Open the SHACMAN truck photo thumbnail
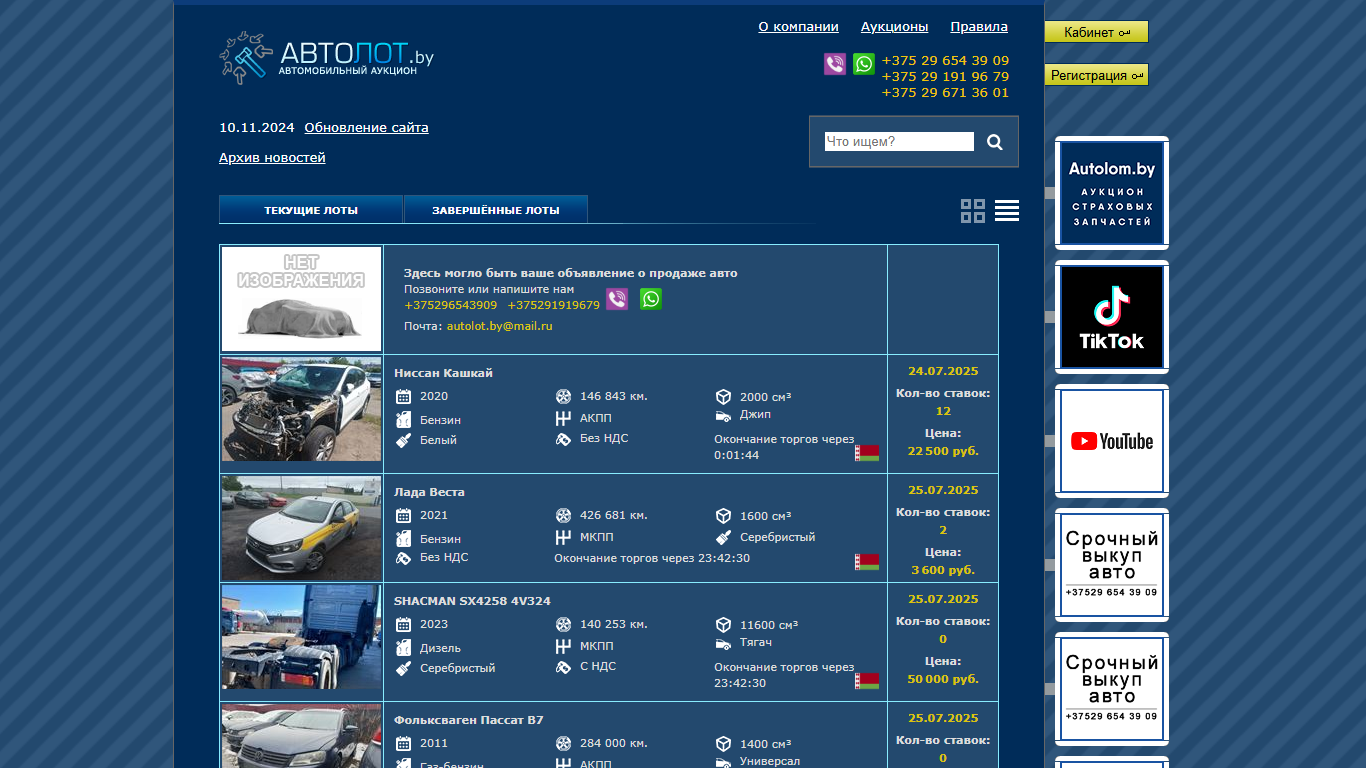This screenshot has width=1366, height=768. tap(301, 637)
